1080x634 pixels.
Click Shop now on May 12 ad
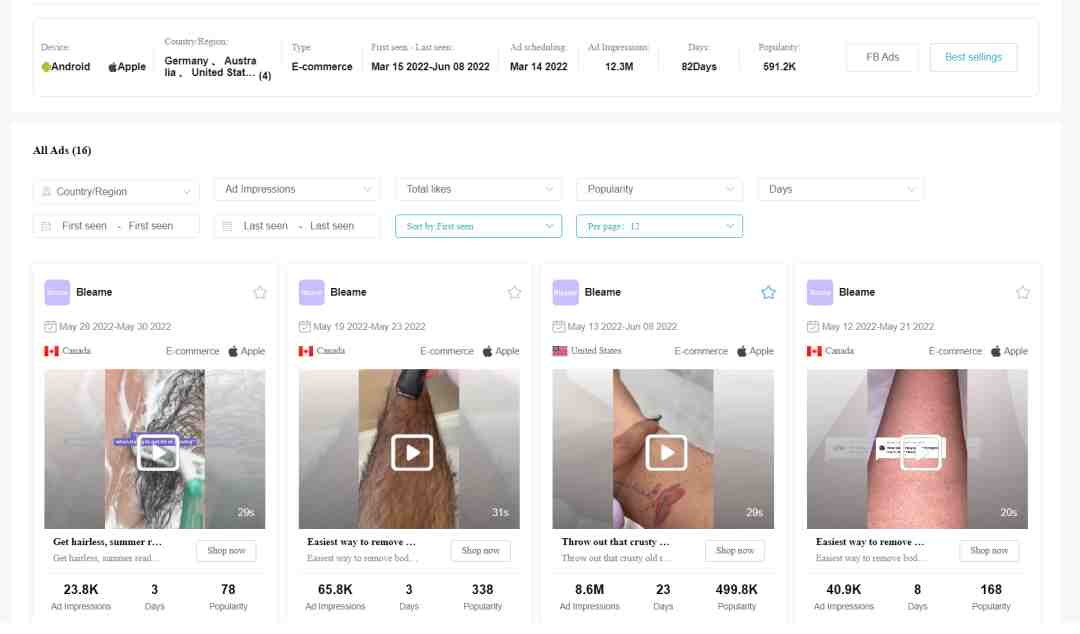point(989,551)
